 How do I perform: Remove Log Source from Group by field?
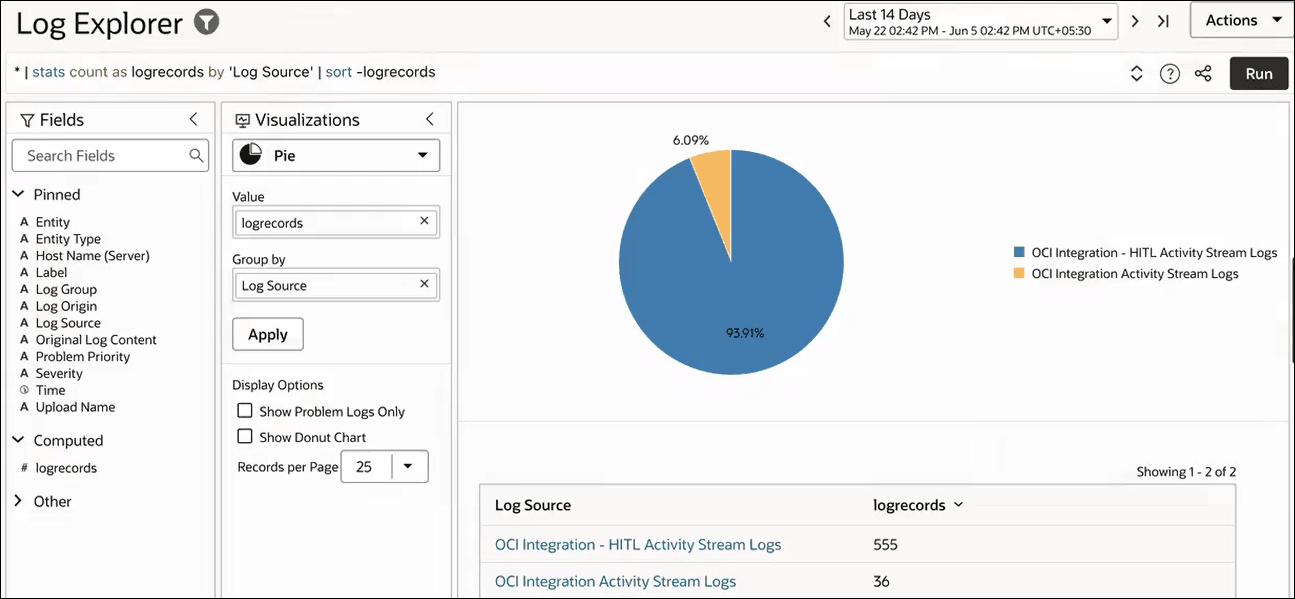pyautogui.click(x=424, y=284)
